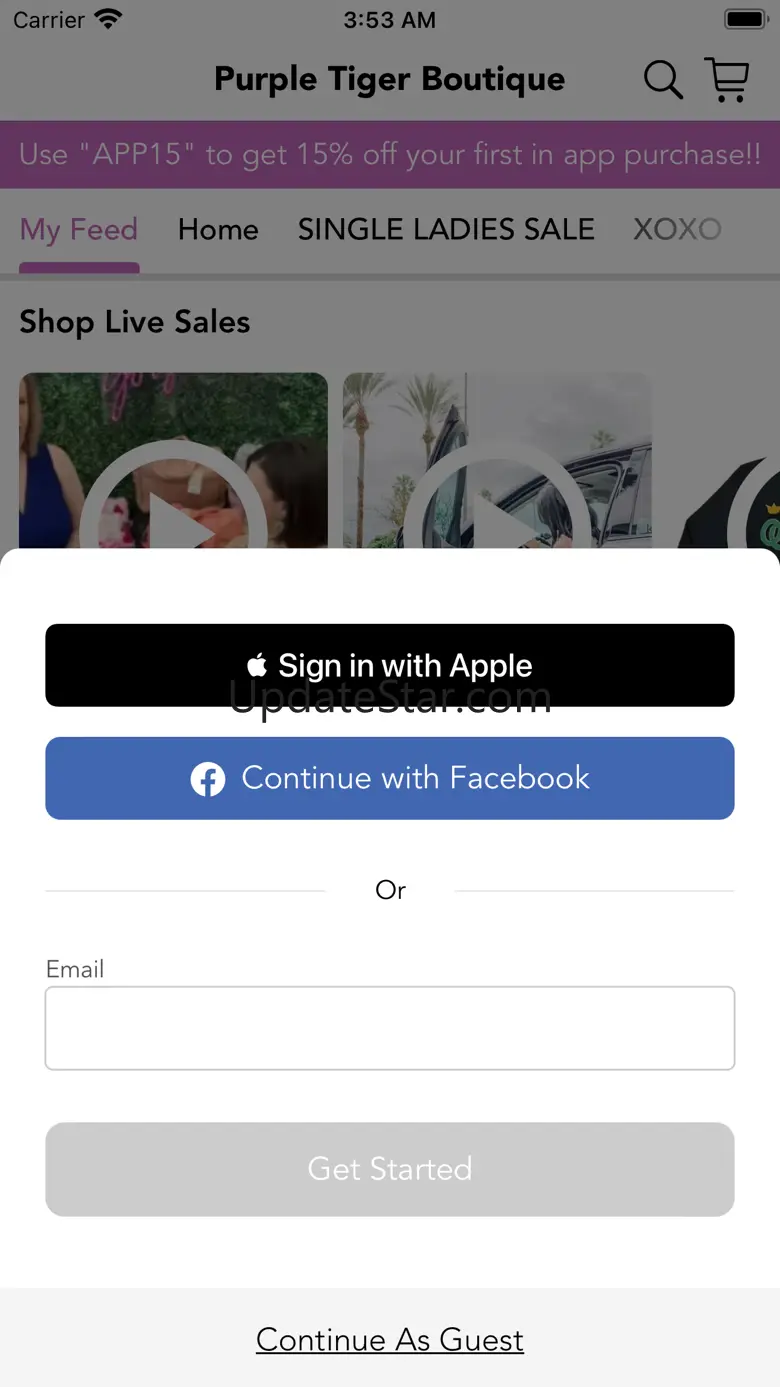Play the second live sale video with car
Viewport: 780px width, 1387px height.
pos(497,461)
